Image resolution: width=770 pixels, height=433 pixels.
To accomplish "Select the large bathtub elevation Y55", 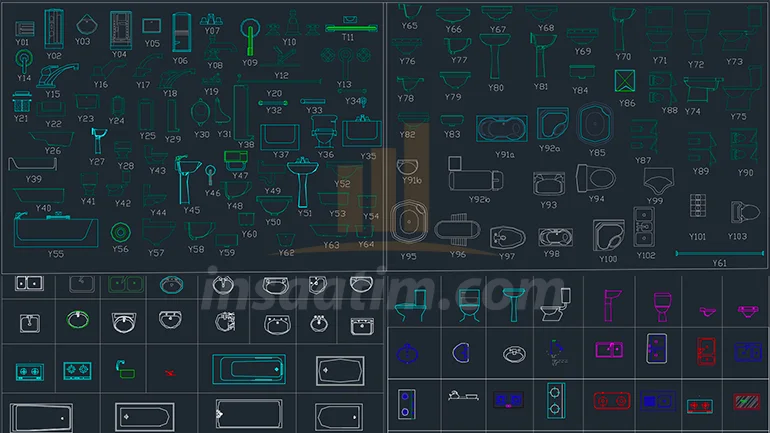I will tap(55, 231).
